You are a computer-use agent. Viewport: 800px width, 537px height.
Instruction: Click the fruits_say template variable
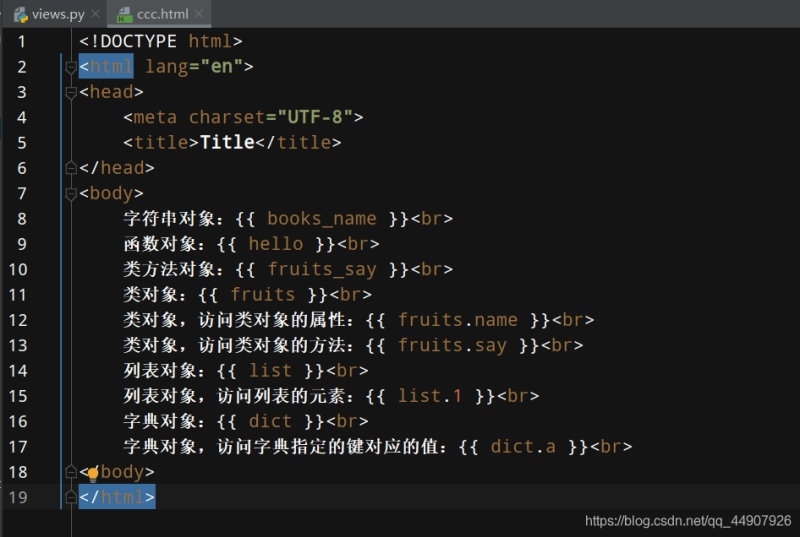(x=322, y=269)
